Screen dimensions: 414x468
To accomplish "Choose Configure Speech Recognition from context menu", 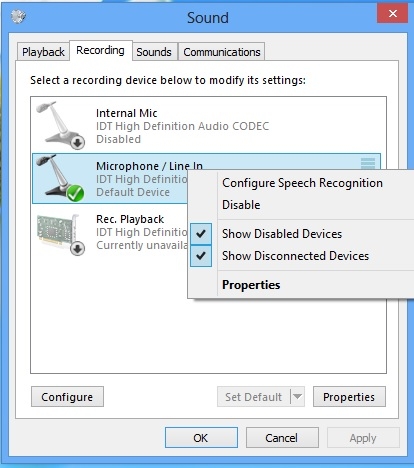I will point(302,183).
